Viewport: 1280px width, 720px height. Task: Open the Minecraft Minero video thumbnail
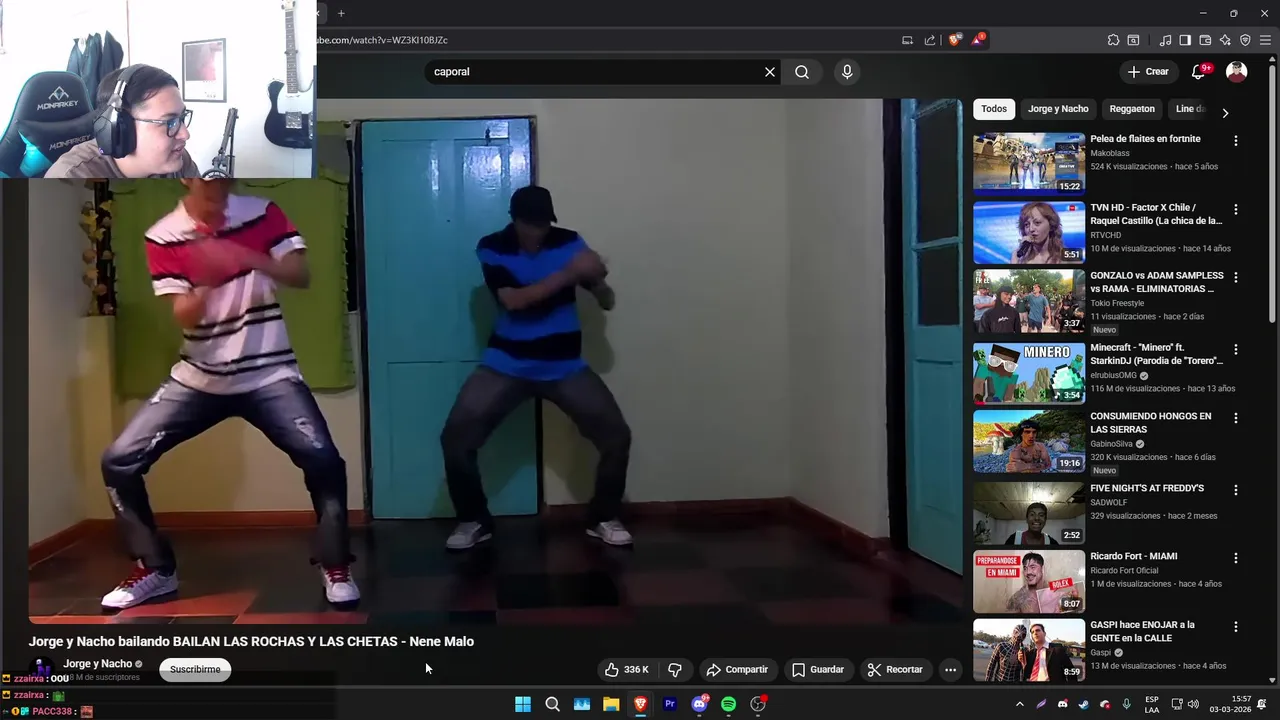(1029, 373)
